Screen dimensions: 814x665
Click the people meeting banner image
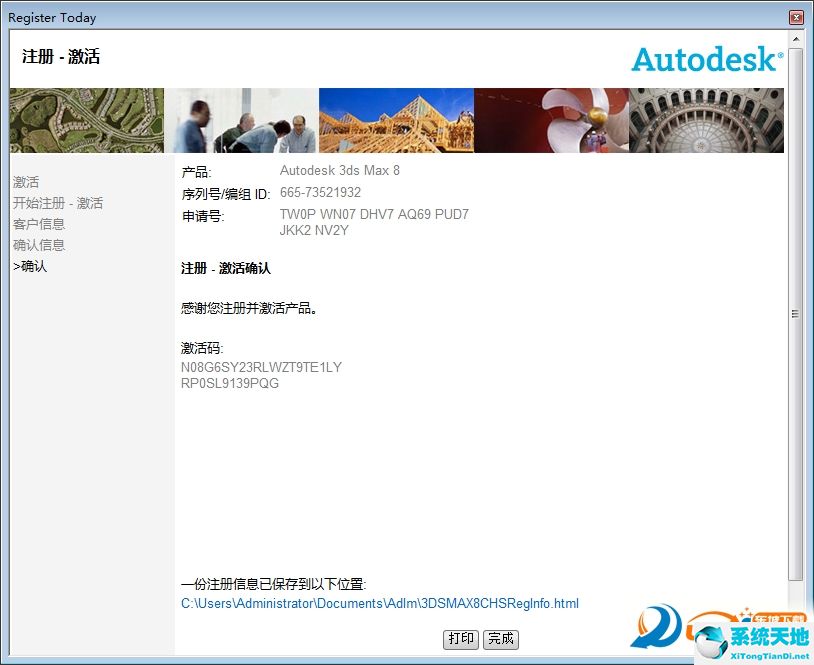tap(241, 120)
